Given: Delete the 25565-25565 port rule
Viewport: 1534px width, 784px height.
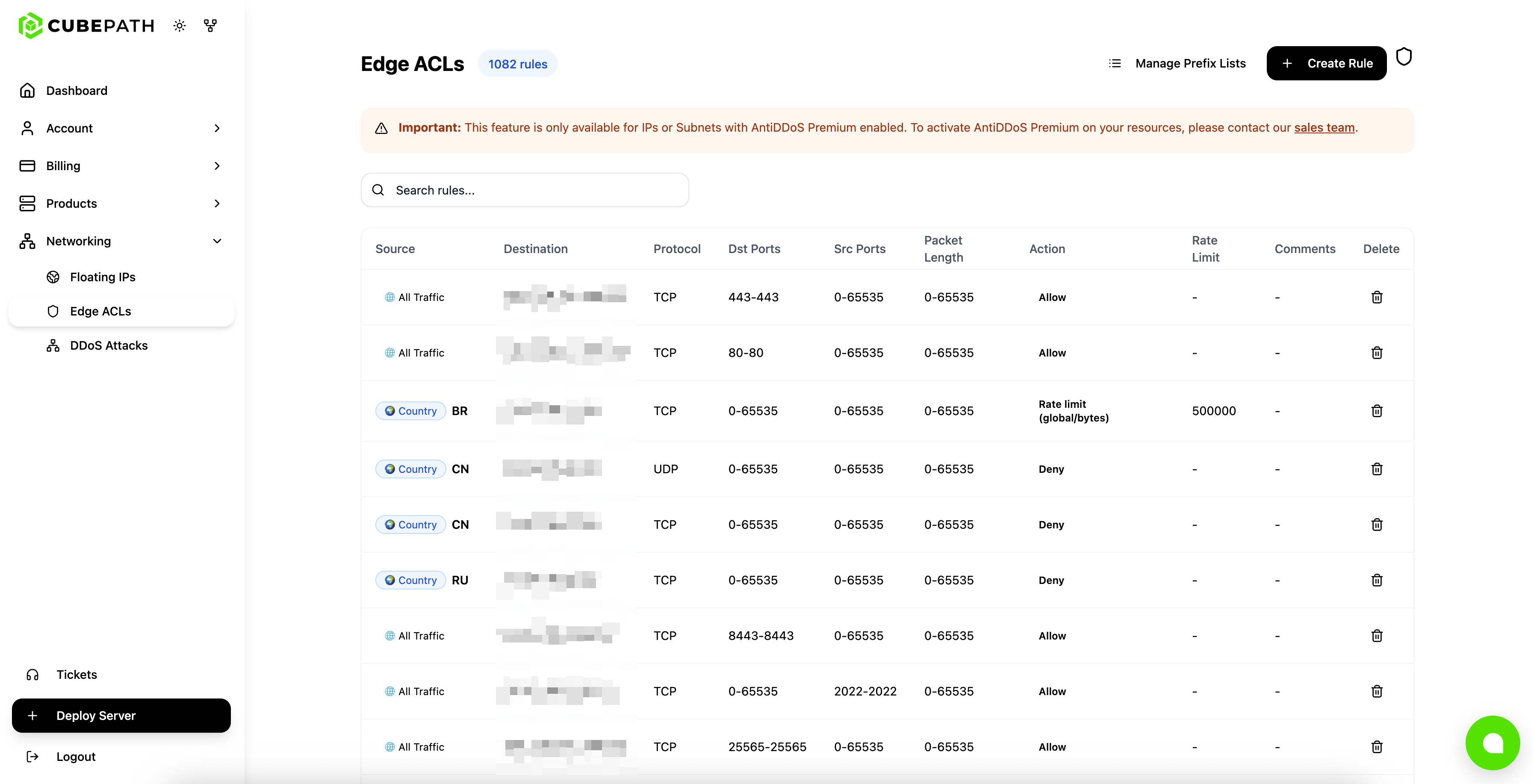Looking at the screenshot, I should [1377, 746].
